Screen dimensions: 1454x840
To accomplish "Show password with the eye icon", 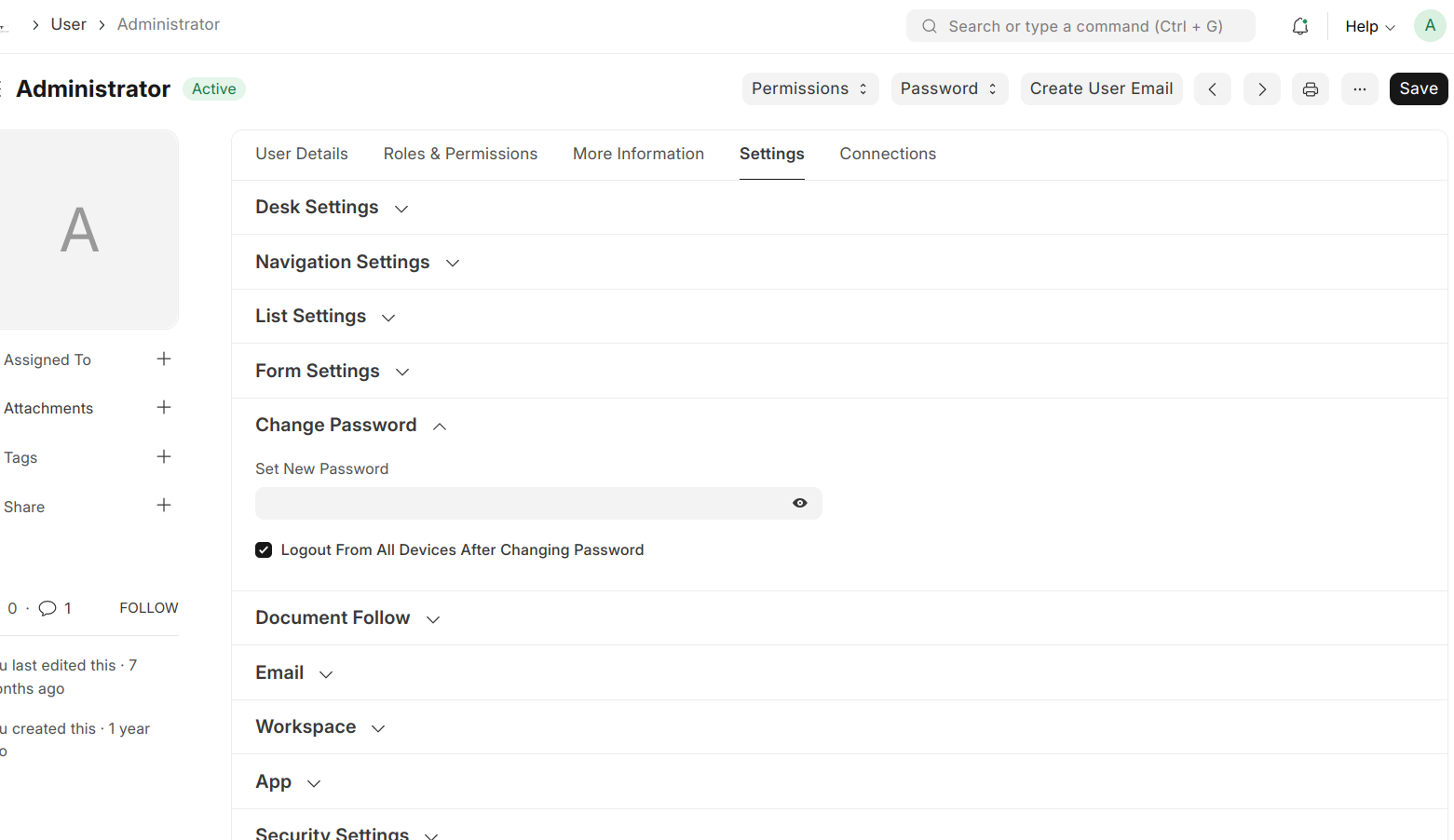I will pos(799,503).
